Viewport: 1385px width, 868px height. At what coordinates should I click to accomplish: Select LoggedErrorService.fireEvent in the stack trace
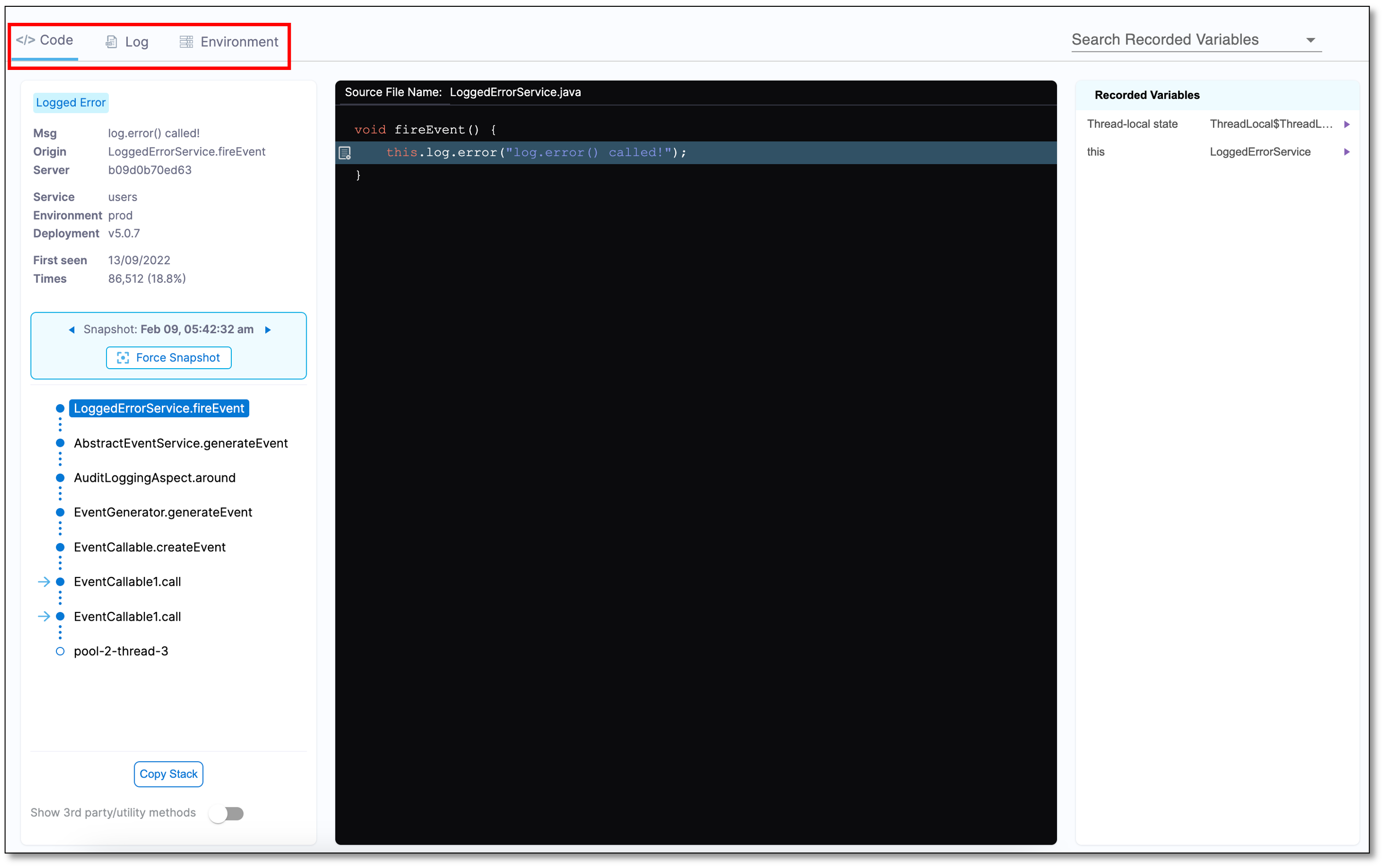[x=159, y=408]
